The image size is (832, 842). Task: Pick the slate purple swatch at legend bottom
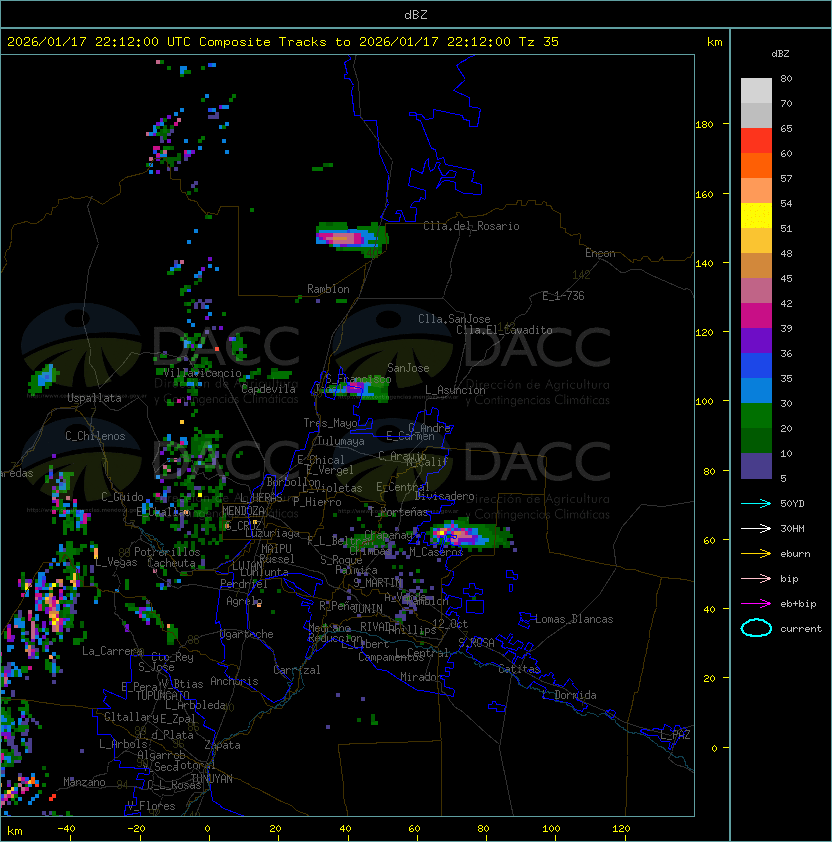[x=756, y=466]
